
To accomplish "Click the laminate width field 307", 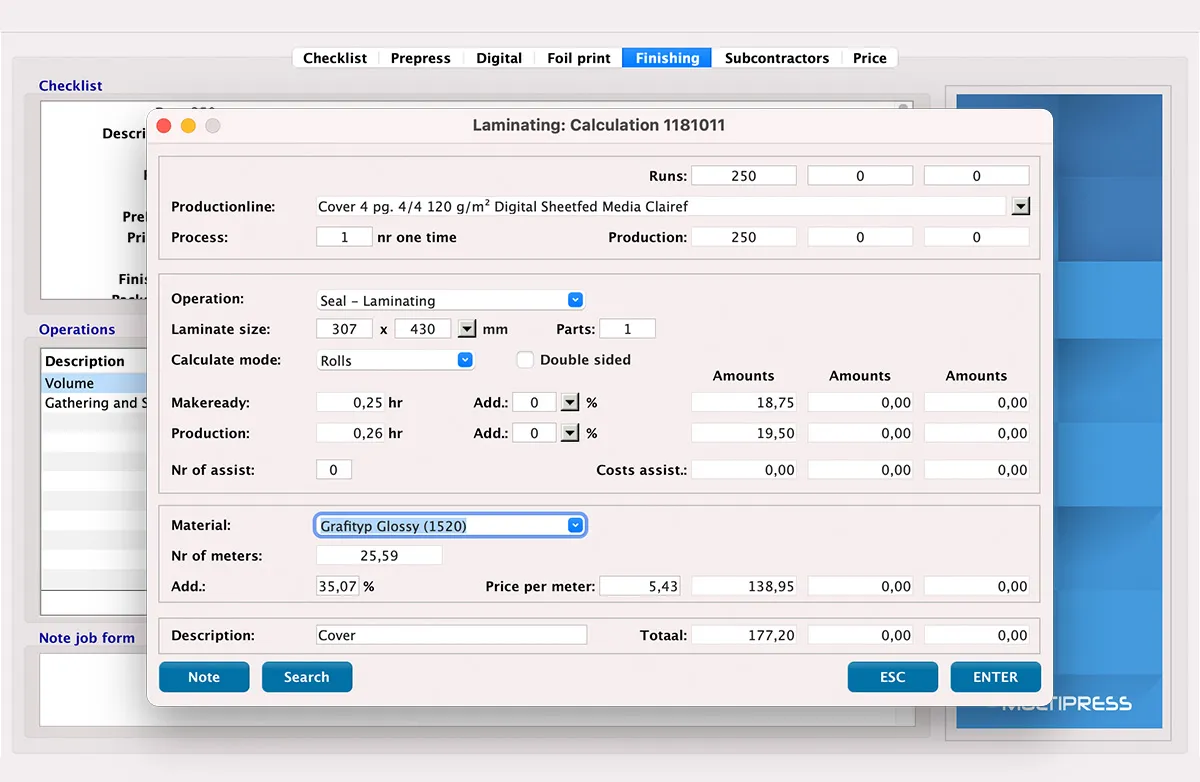I will pyautogui.click(x=344, y=329).
